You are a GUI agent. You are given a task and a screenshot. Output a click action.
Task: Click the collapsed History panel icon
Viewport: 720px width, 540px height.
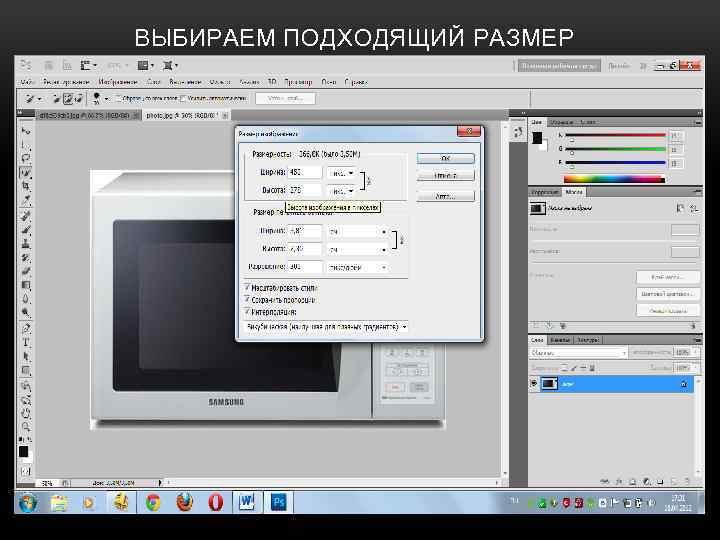[x=518, y=133]
